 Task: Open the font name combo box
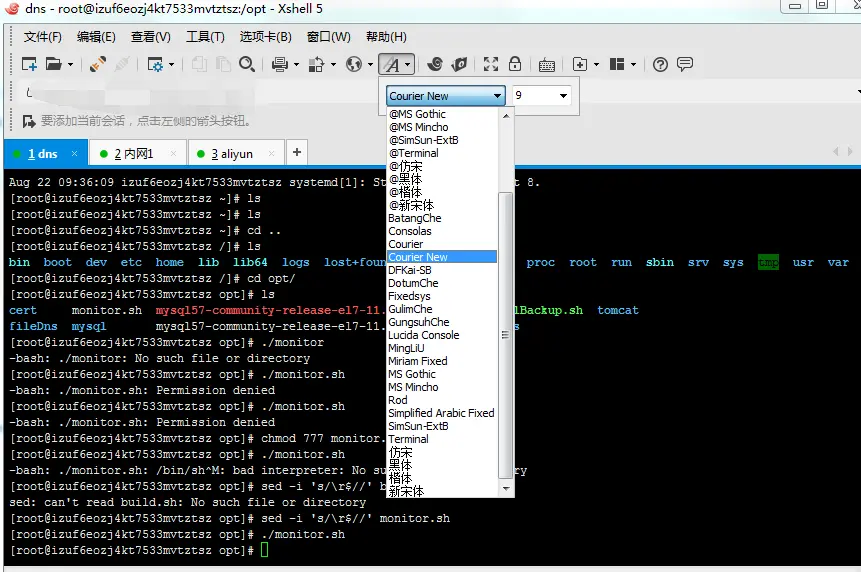point(445,96)
